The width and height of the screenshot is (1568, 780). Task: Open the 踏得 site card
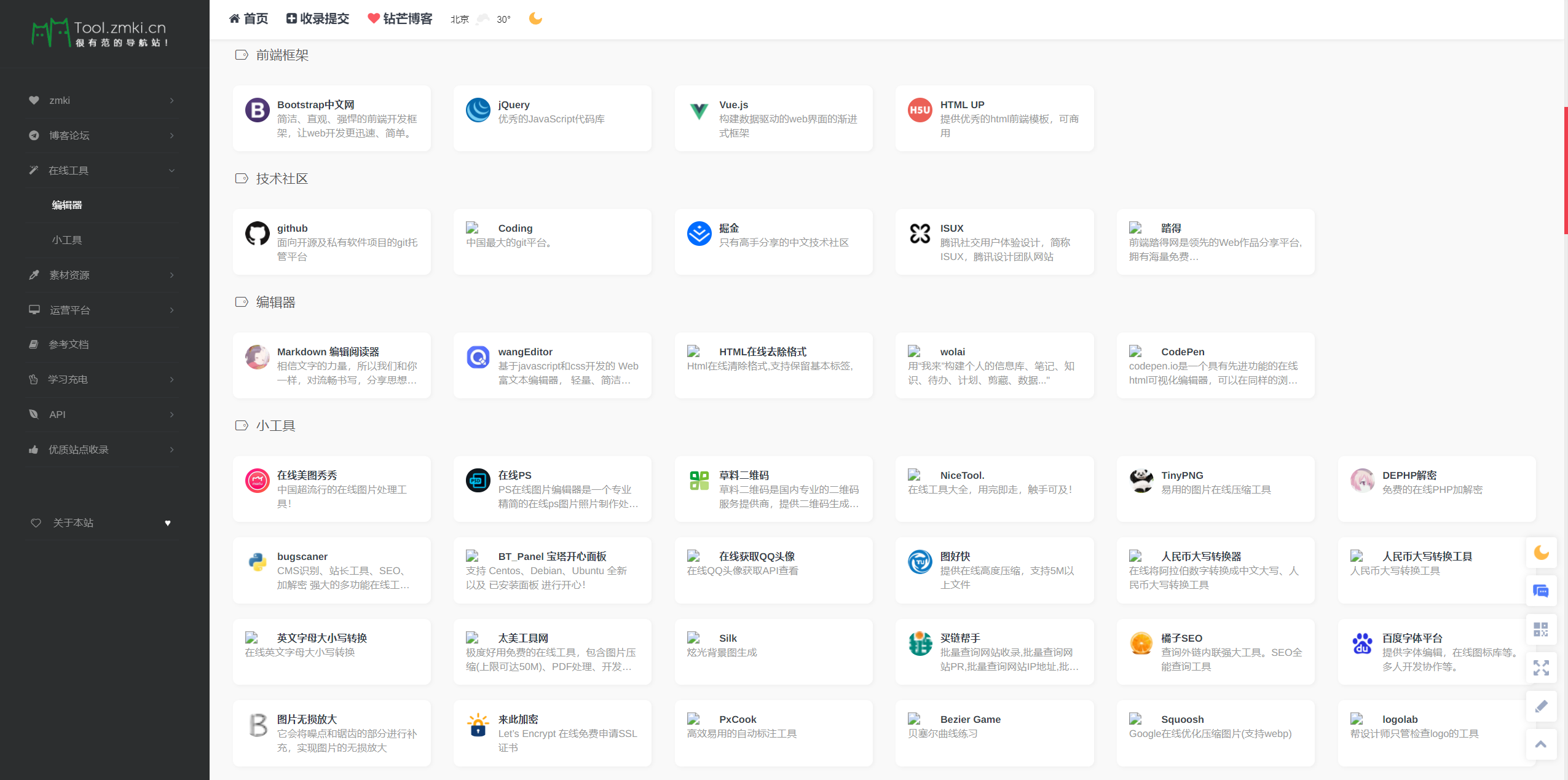pyautogui.click(x=1215, y=242)
